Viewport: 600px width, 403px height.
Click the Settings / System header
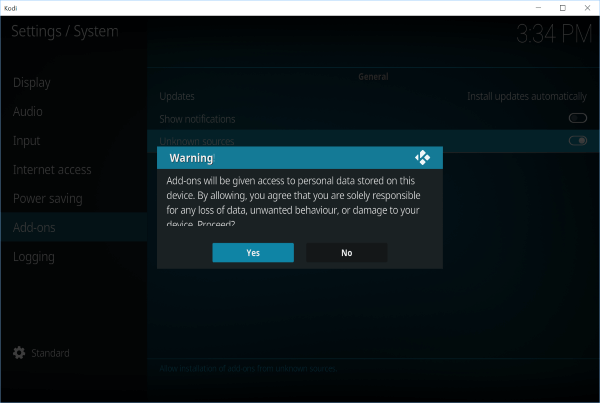tap(65, 31)
